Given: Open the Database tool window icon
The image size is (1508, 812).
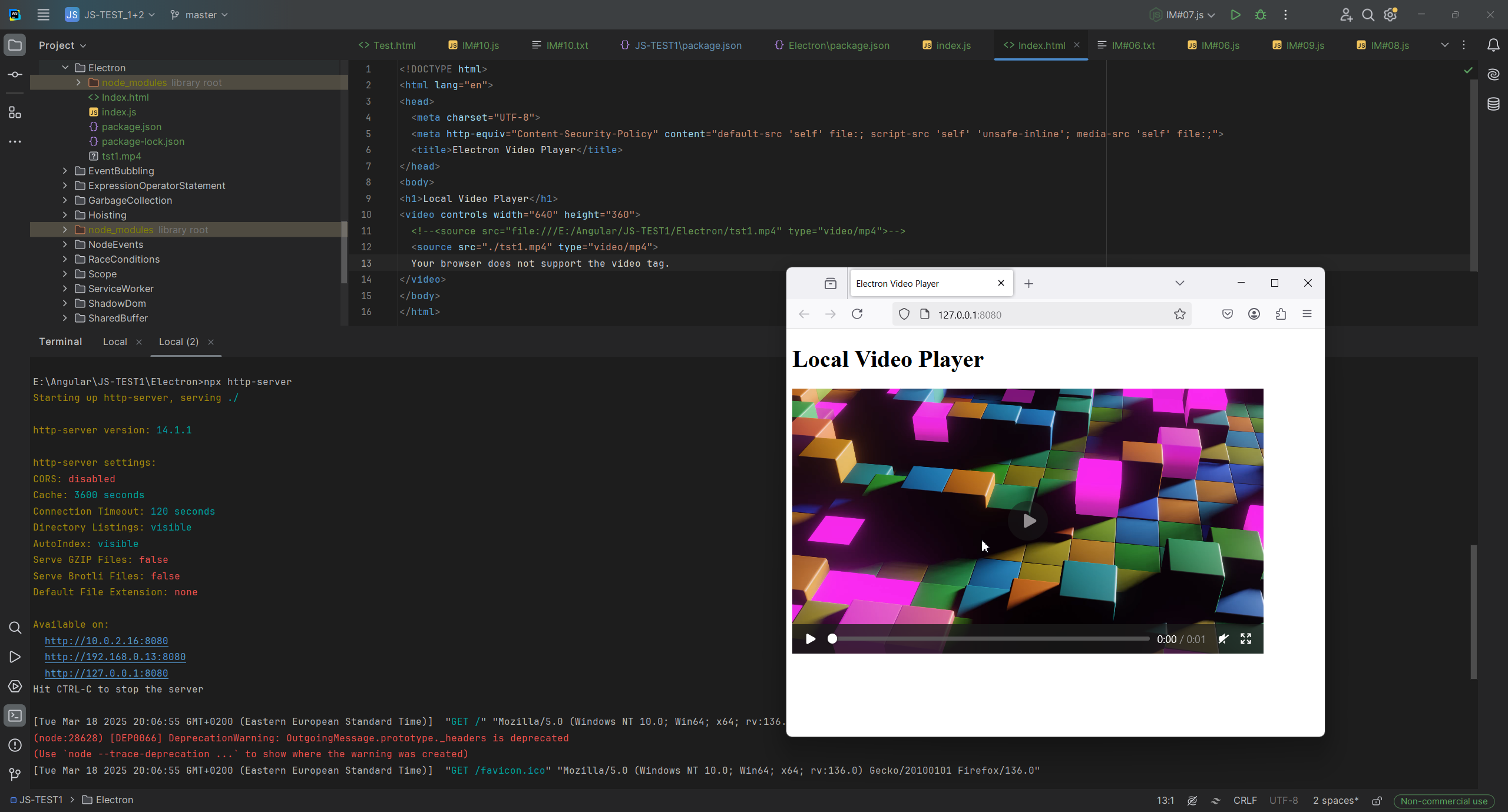Looking at the screenshot, I should [1493, 104].
